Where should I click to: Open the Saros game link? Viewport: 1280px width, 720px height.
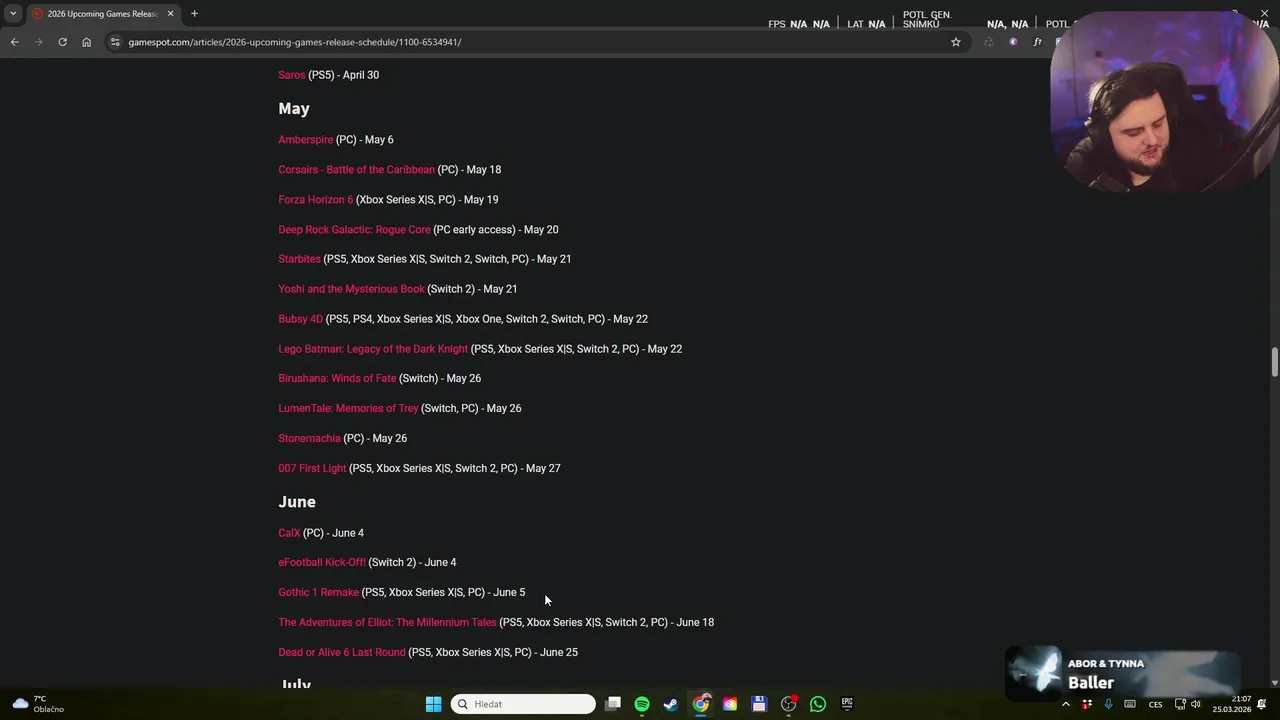coord(292,75)
